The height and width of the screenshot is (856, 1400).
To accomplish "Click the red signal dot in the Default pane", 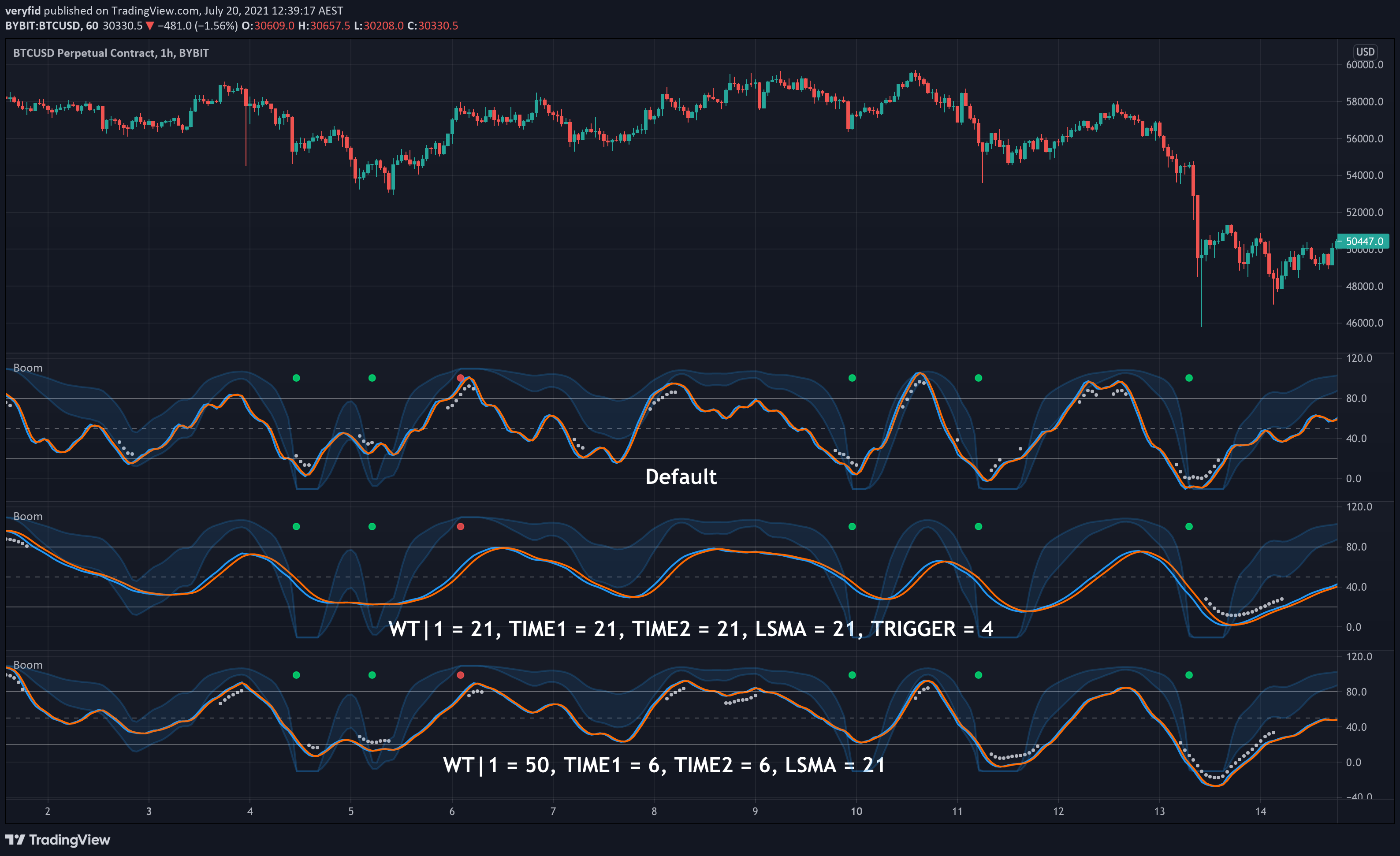I will [x=460, y=378].
